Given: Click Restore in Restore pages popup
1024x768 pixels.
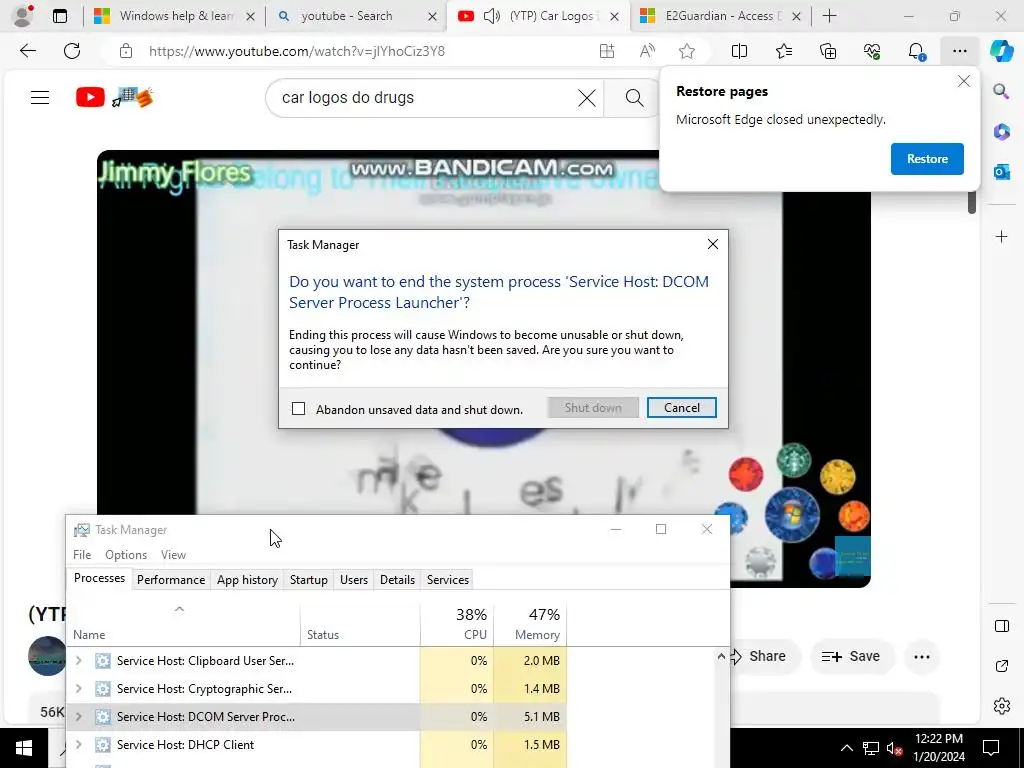Looking at the screenshot, I should tap(927, 159).
